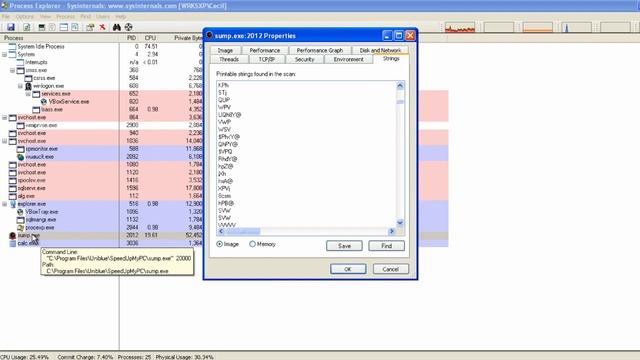Viewport: 640px width, 360px height.
Task: Collapse the services.exe tree node
Action: [x=28, y=94]
